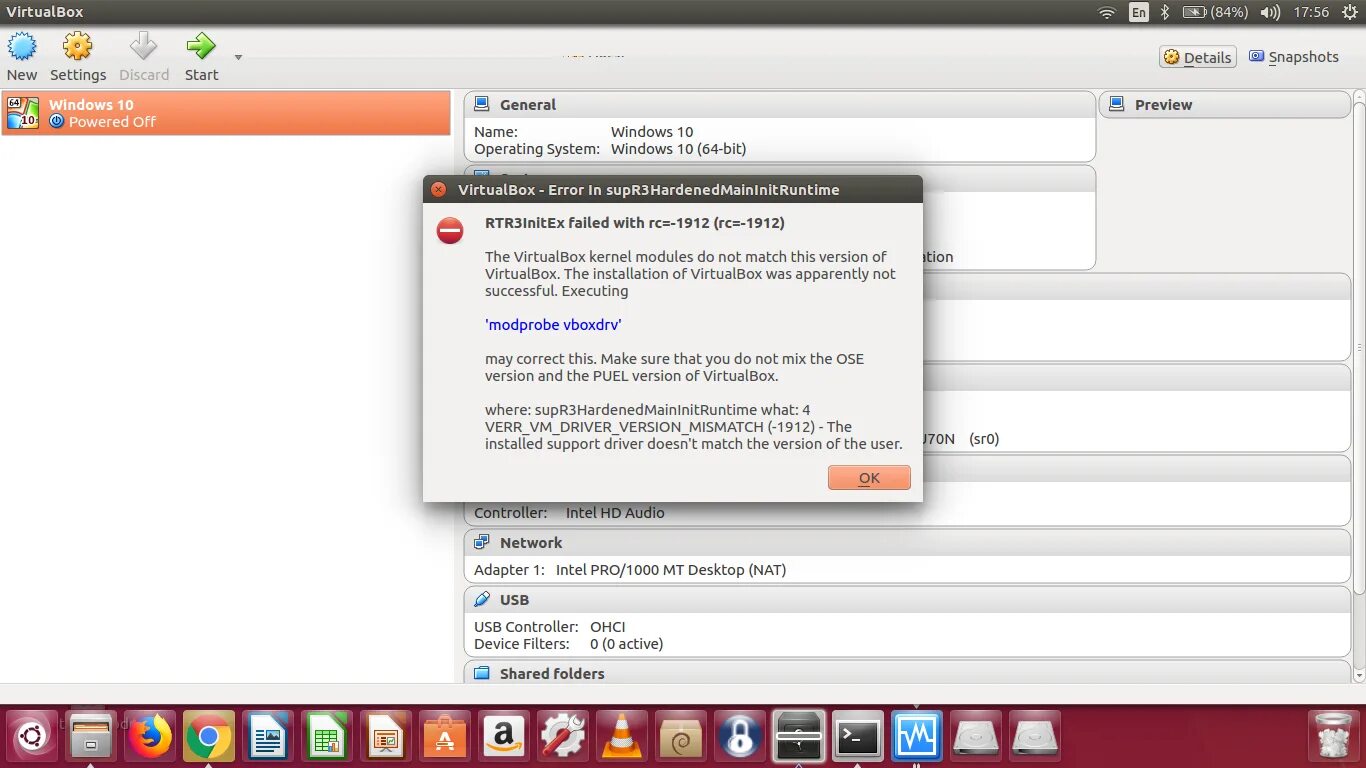Viewport: 1366px width, 768px height.
Task: Open the Ubuntu Dash launcher
Action: tap(32, 737)
